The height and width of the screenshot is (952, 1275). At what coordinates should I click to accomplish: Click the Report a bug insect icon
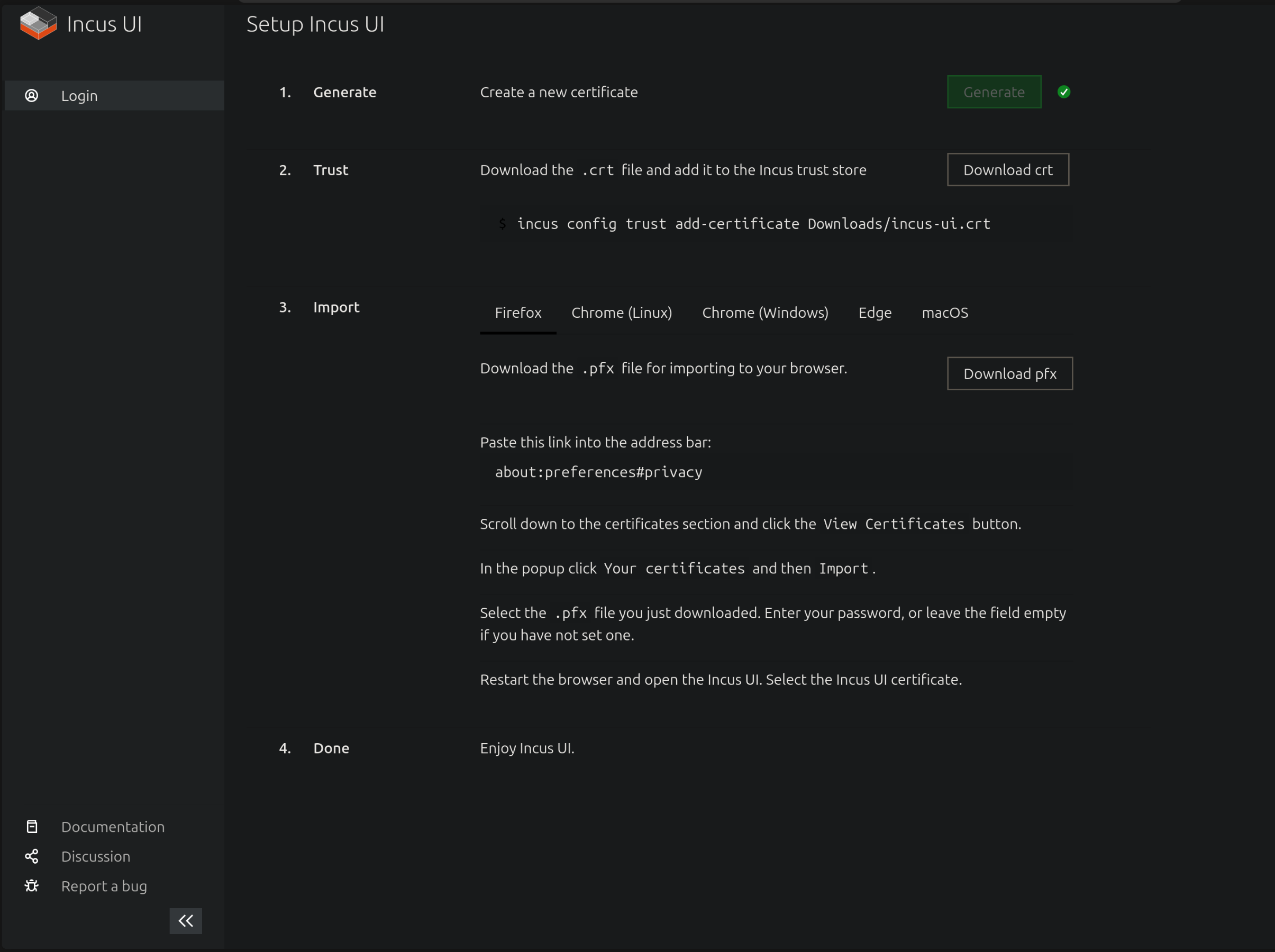pos(32,885)
